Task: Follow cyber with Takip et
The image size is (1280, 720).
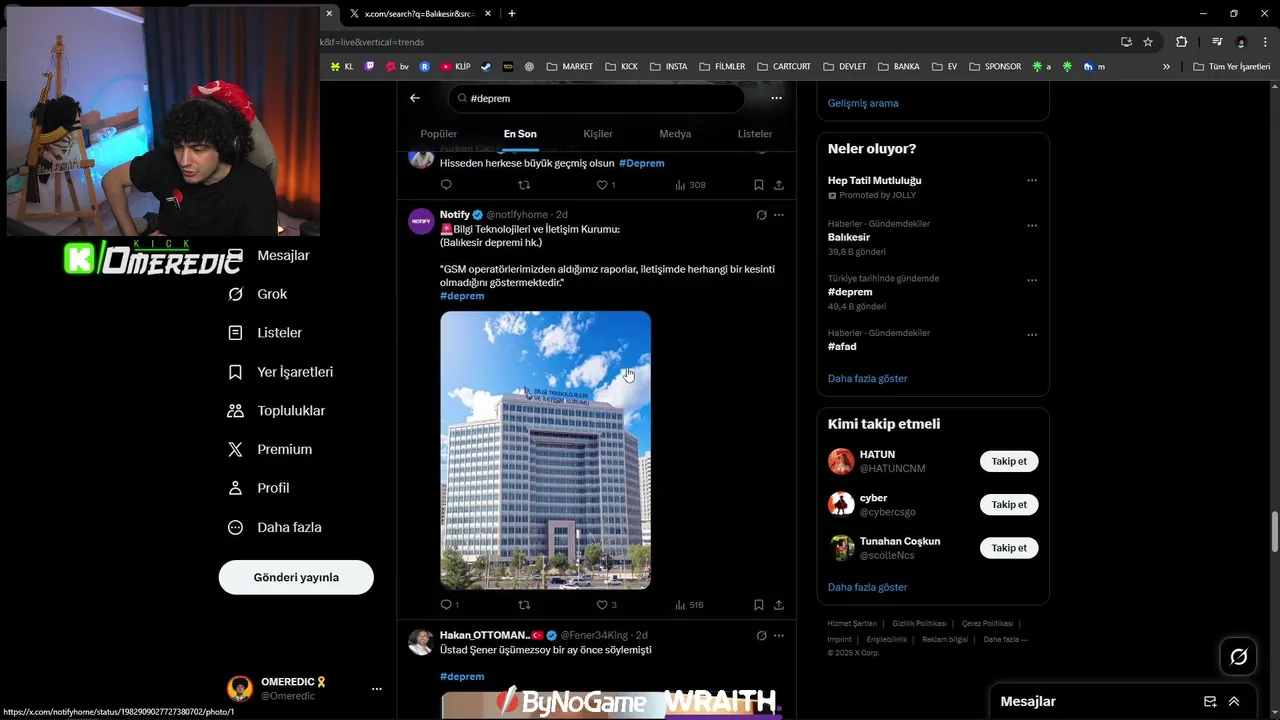Action: (x=1009, y=505)
